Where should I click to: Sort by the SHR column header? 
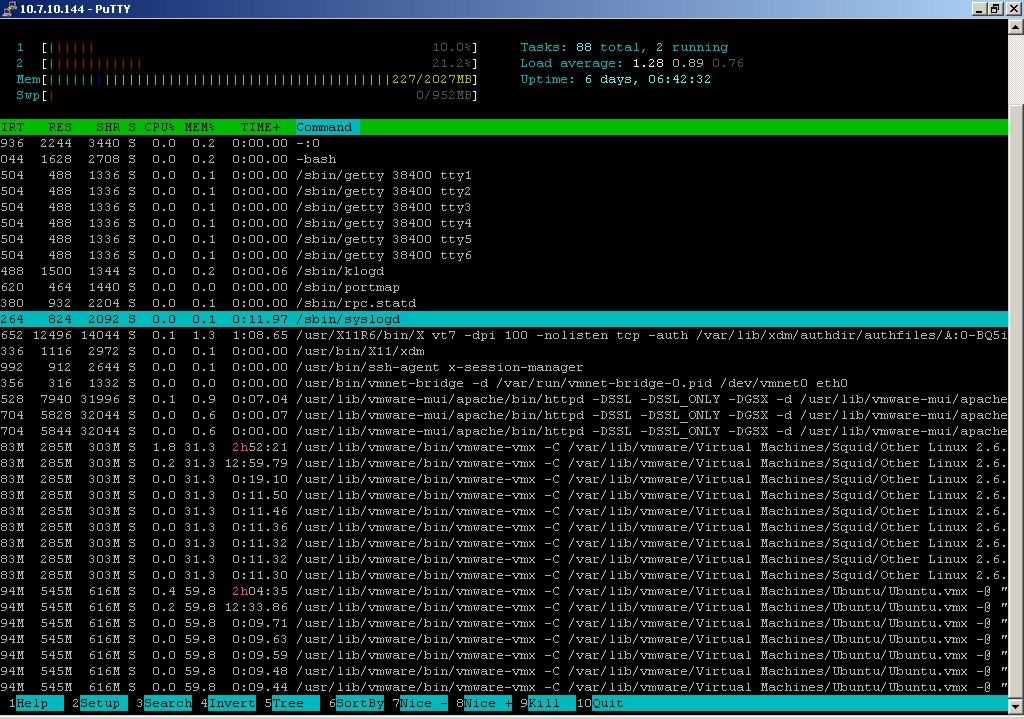click(108, 127)
